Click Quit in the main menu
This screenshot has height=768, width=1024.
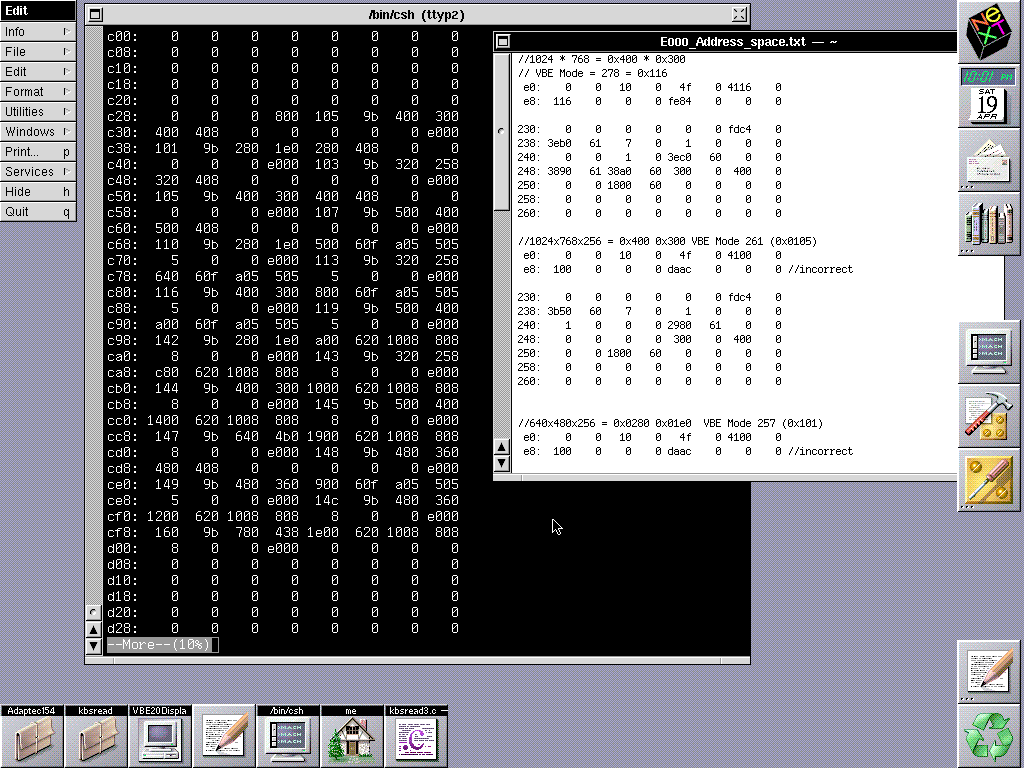coord(38,212)
